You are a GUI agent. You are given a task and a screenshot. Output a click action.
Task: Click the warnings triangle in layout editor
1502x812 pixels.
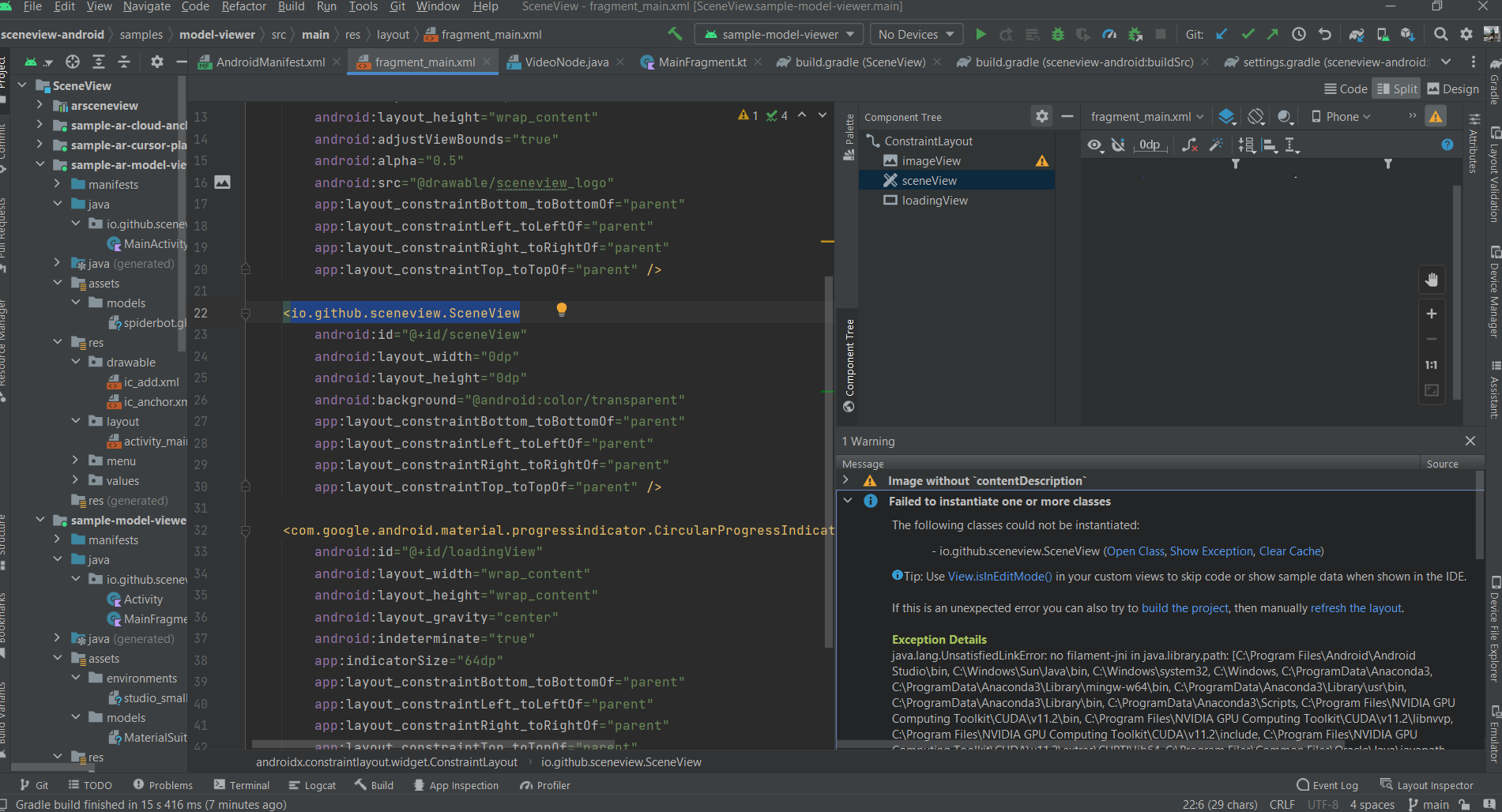point(1436,116)
